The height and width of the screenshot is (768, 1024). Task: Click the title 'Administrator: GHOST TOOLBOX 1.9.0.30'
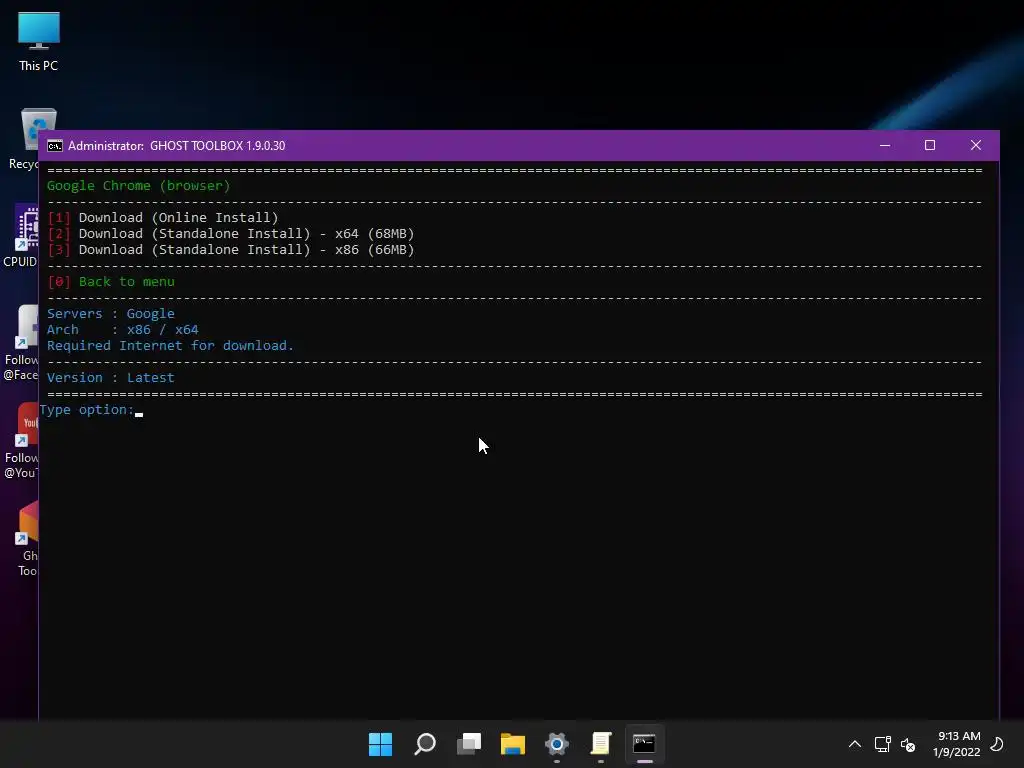(176, 146)
